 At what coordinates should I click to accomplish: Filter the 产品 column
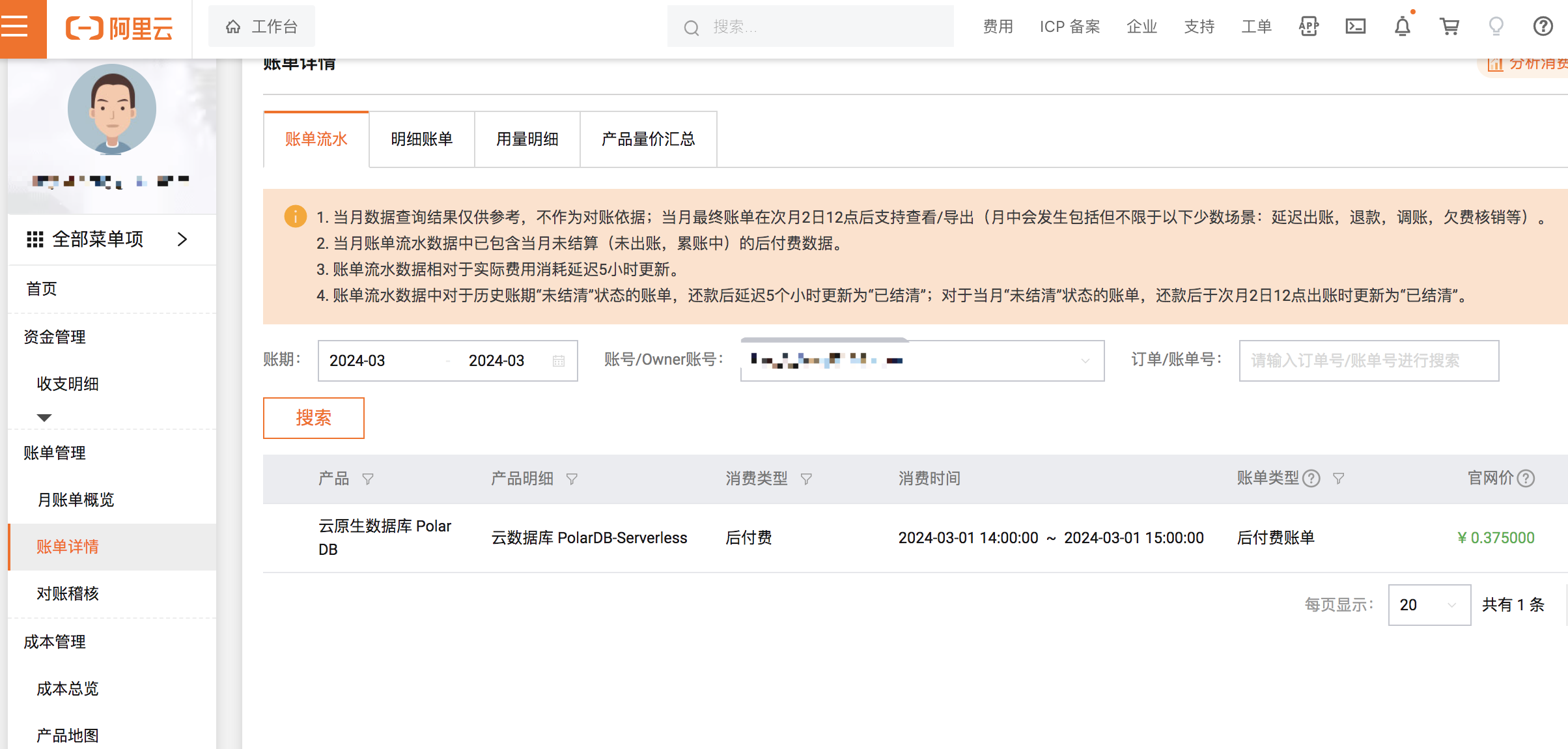coord(368,479)
